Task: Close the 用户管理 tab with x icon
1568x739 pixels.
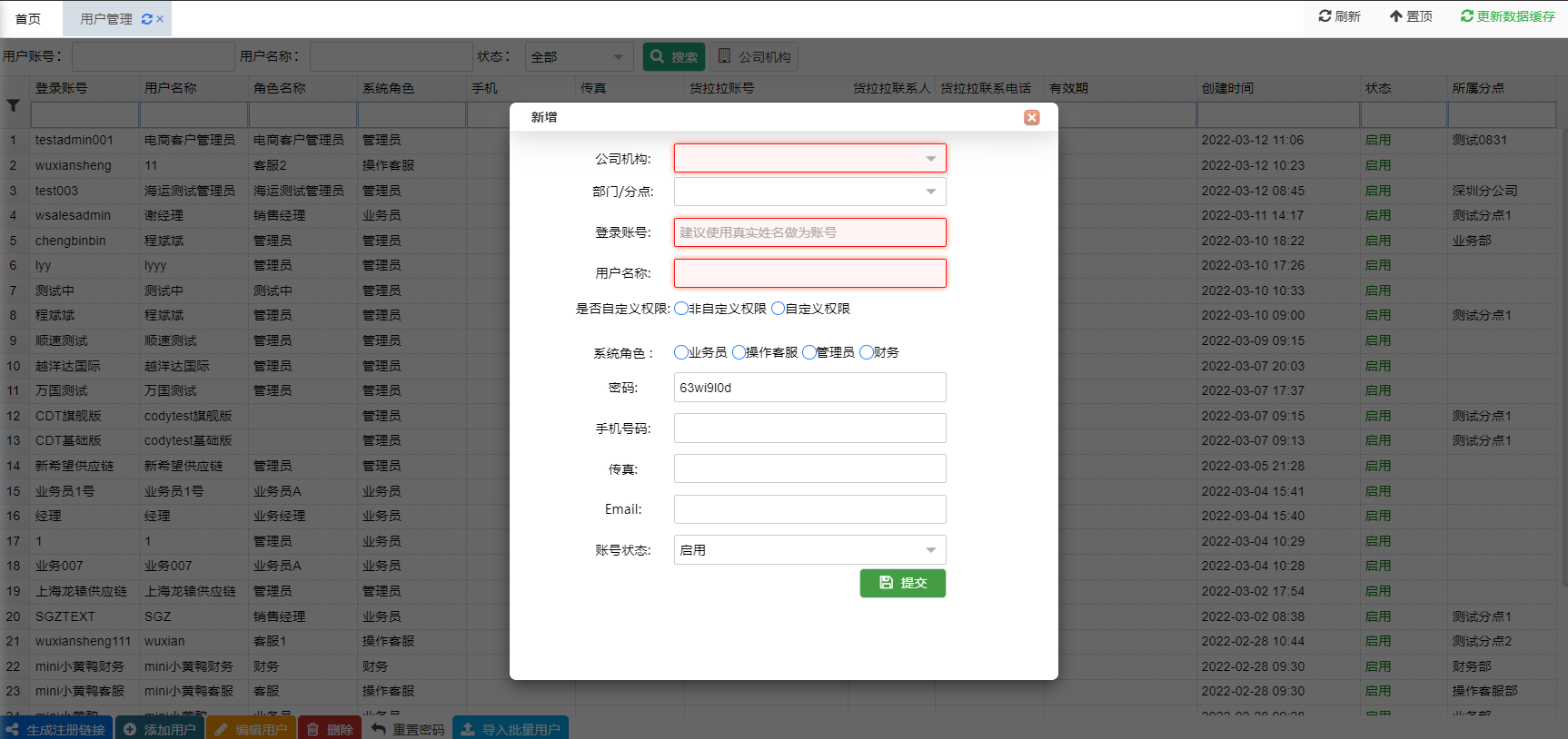Action: coord(160,19)
